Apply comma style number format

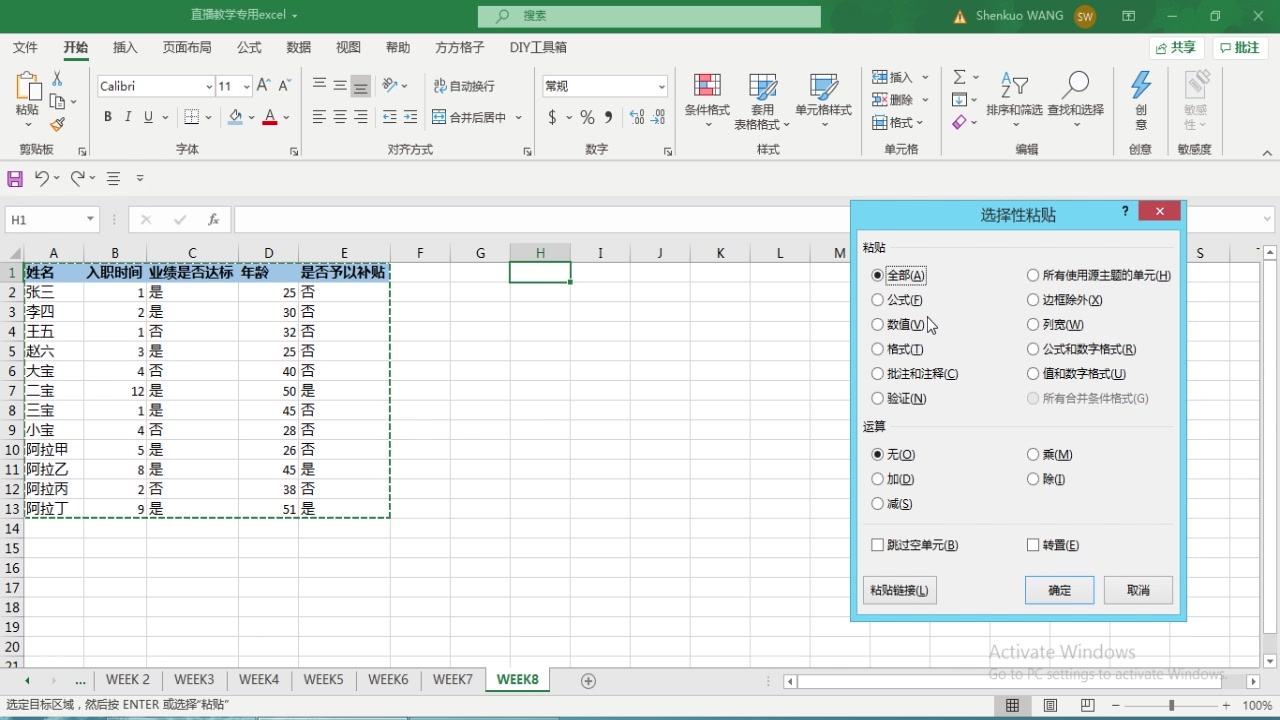pyautogui.click(x=608, y=117)
